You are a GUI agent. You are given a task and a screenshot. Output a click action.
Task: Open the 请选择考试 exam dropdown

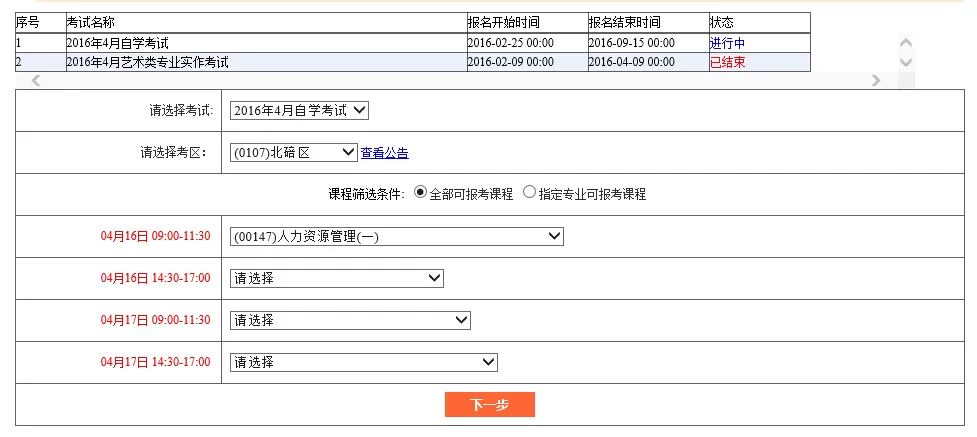pos(299,111)
